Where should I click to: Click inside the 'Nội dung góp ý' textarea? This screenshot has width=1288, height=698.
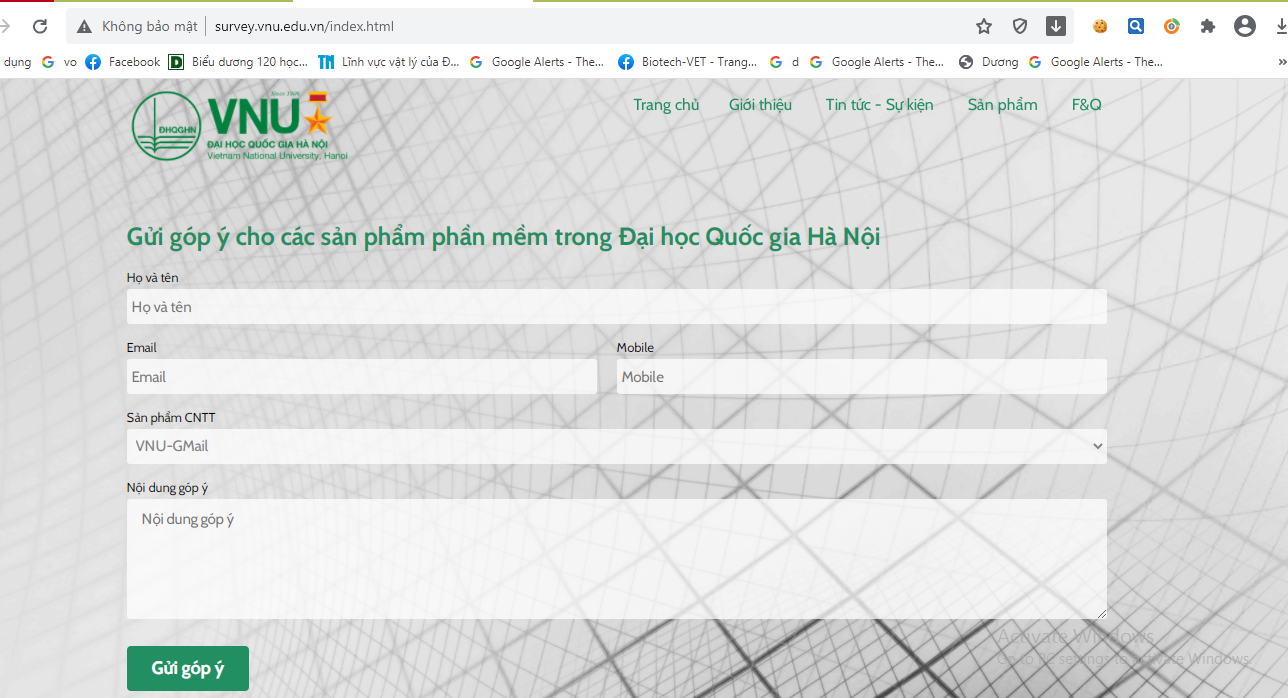pyautogui.click(x=616, y=559)
